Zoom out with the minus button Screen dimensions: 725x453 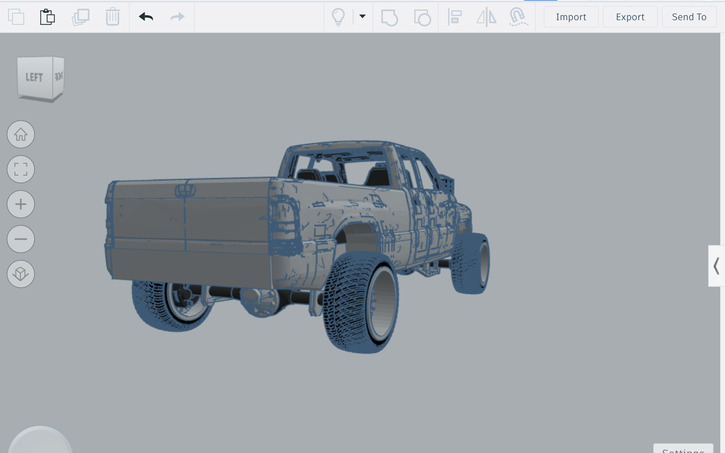tap(21, 239)
